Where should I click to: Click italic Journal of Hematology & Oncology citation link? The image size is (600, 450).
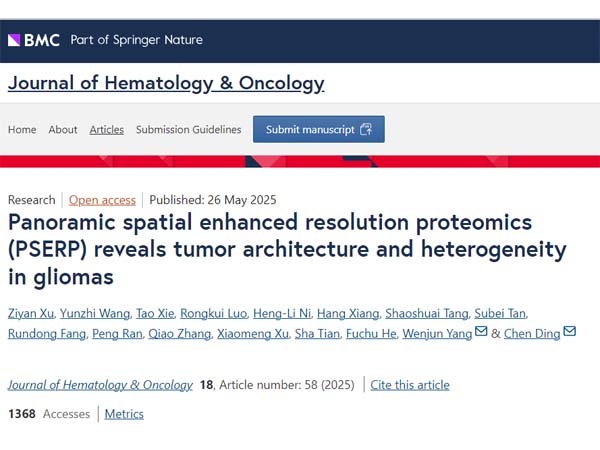[100, 384]
